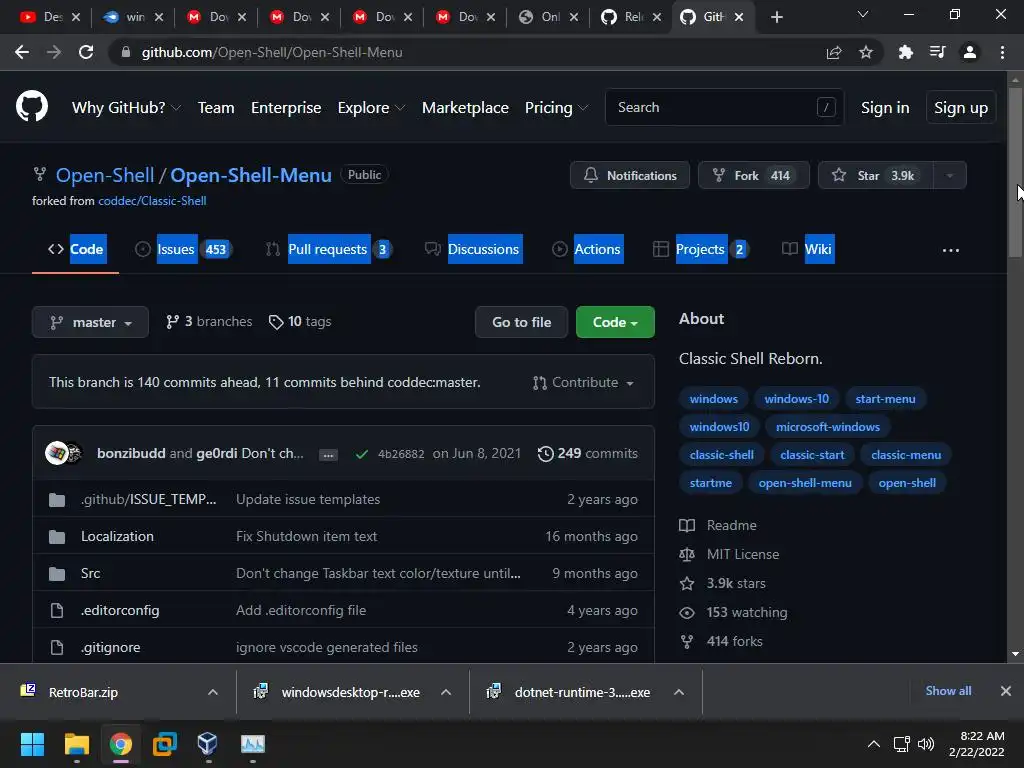Open the Chrome profile avatar icon
The width and height of the screenshot is (1024, 768).
point(970,52)
